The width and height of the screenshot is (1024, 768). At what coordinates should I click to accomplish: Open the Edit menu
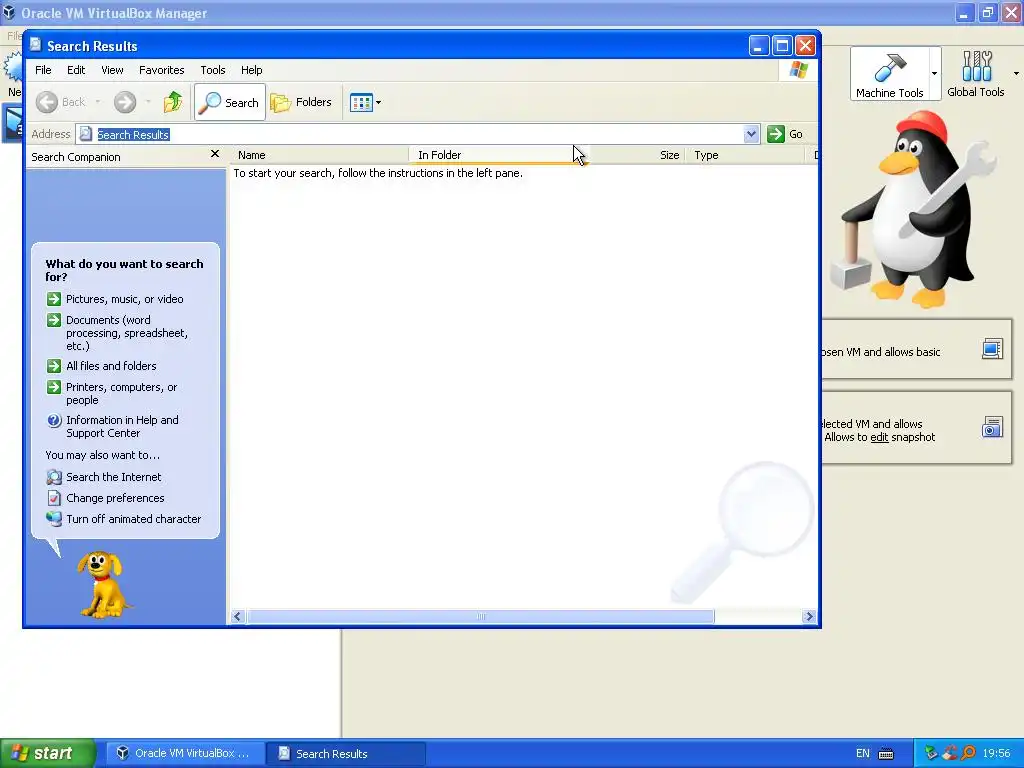click(x=76, y=70)
